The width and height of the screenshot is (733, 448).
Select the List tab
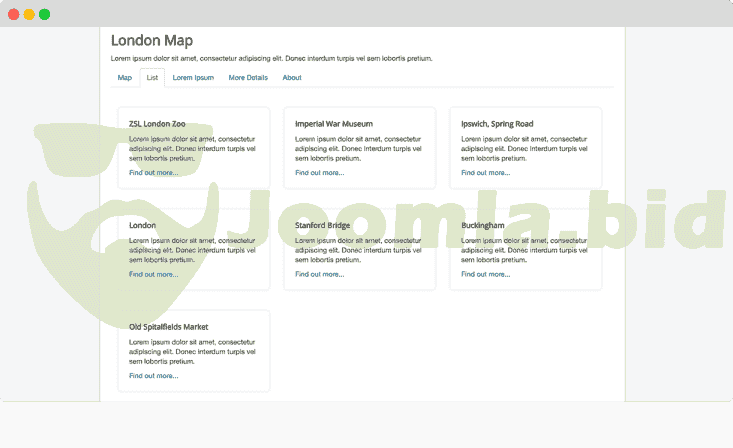pos(152,77)
